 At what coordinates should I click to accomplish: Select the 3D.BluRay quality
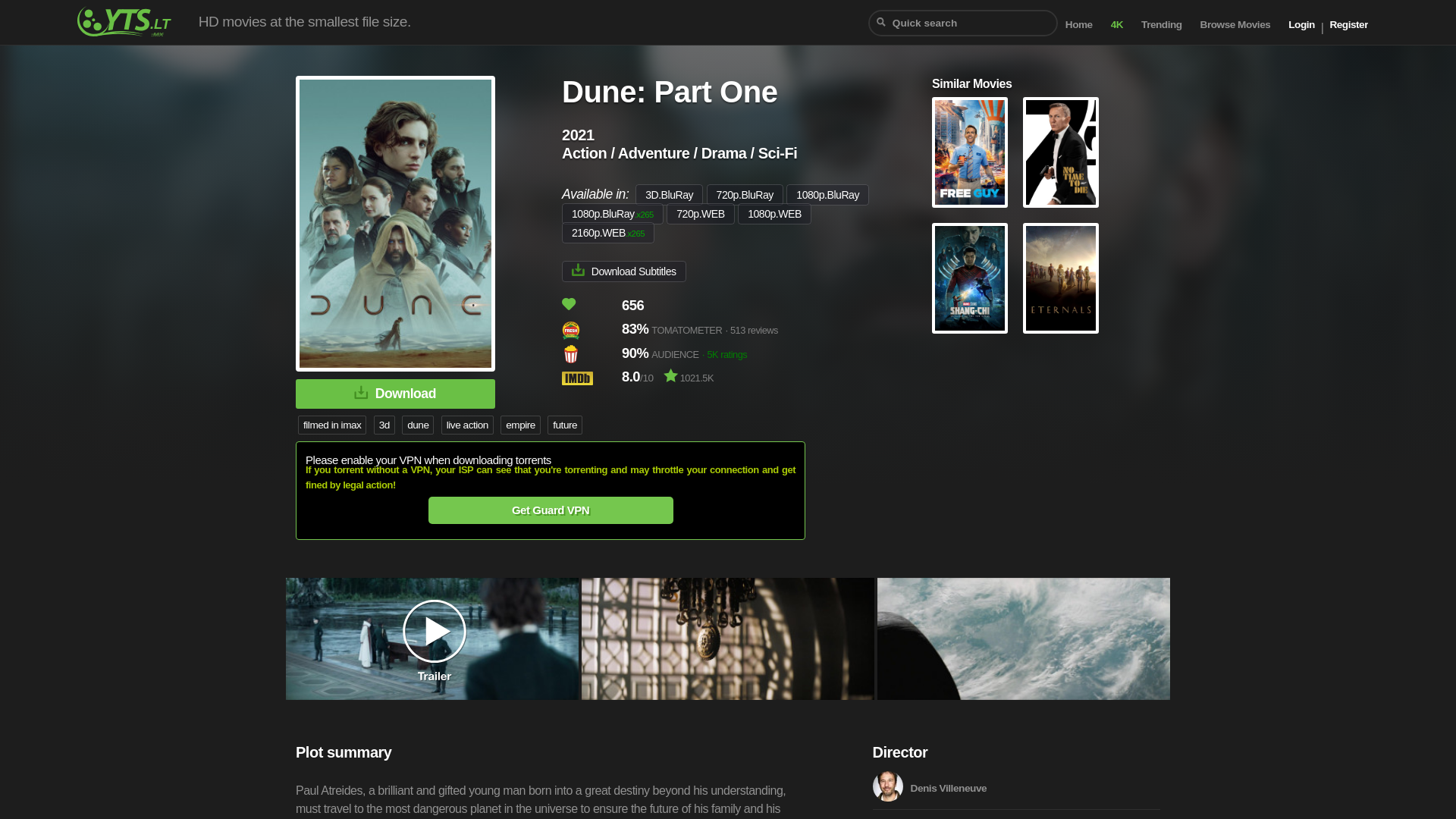[669, 195]
